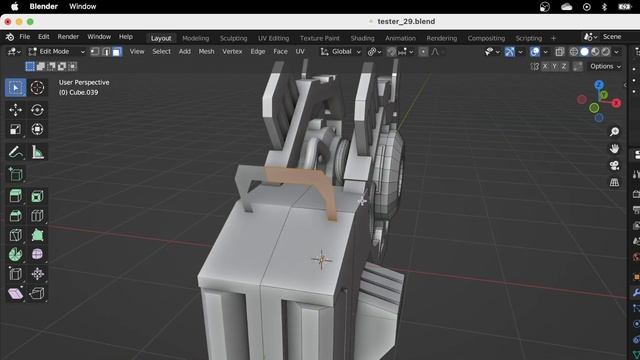The width and height of the screenshot is (640, 360).
Task: Open the File menu
Action: (x=24, y=37)
